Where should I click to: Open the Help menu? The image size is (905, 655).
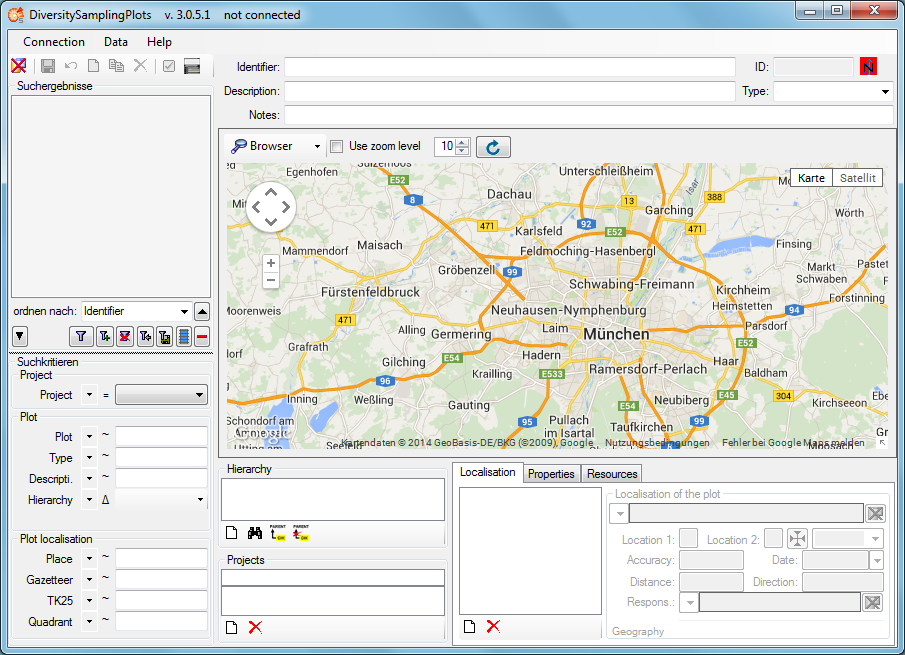[159, 42]
